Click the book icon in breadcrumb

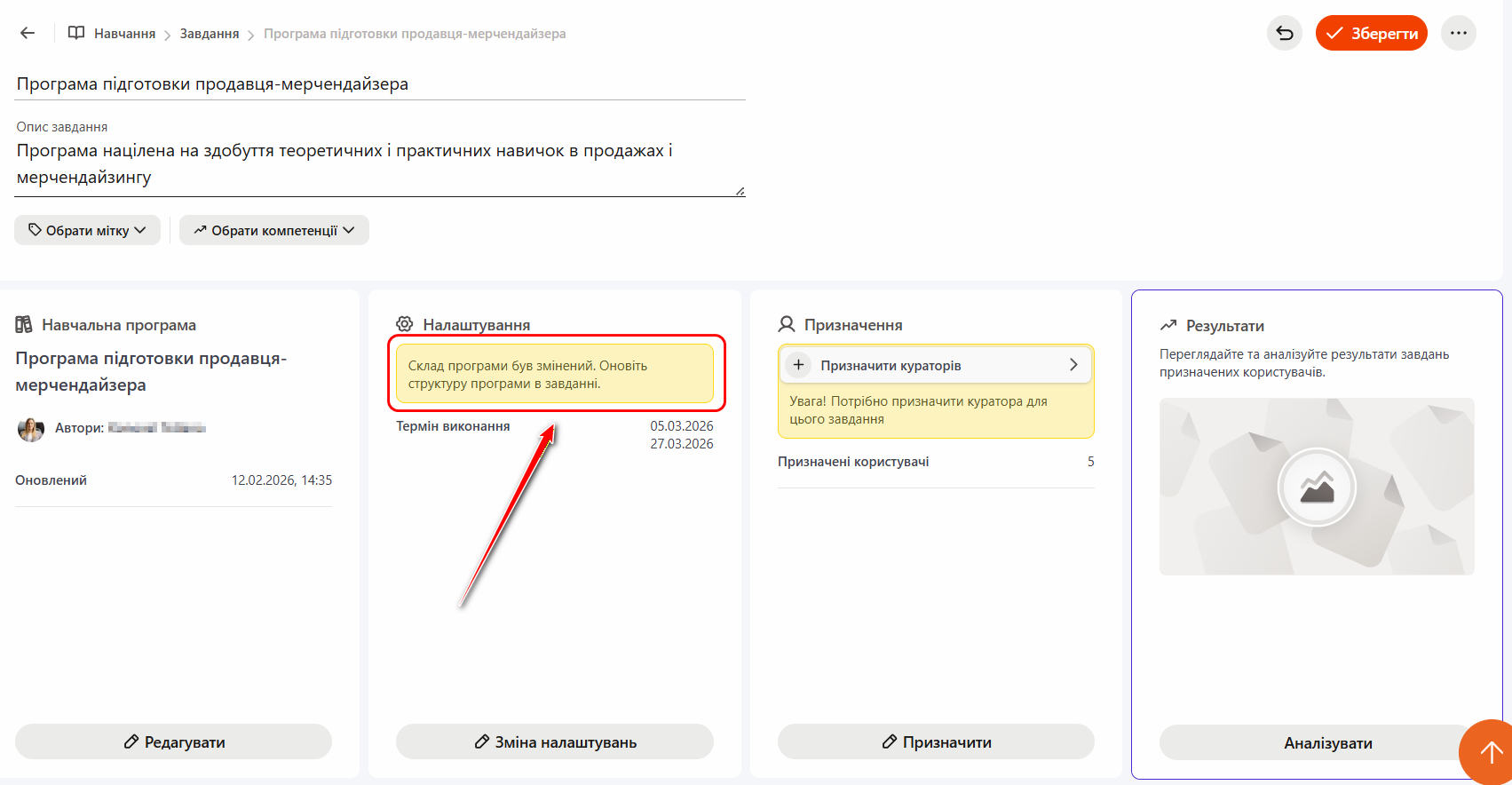pos(76,33)
